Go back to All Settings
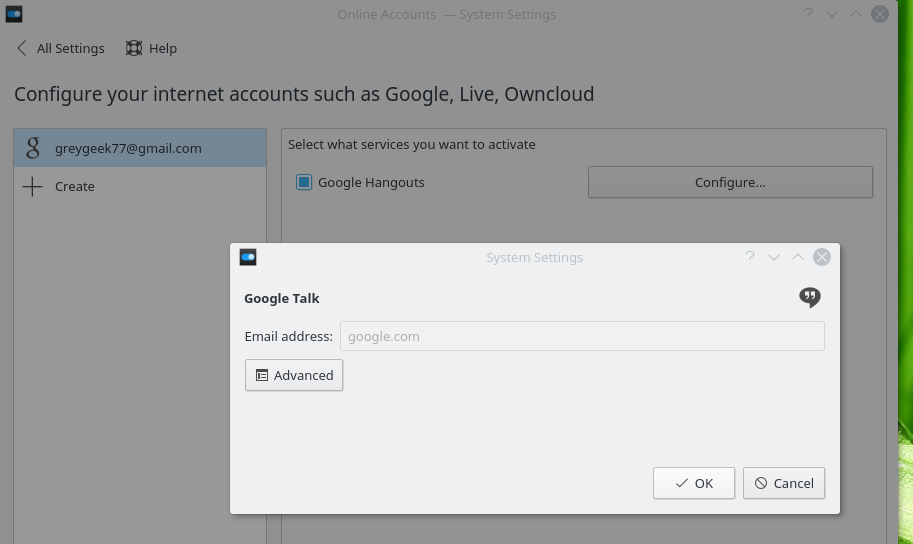913x544 pixels. click(60, 48)
